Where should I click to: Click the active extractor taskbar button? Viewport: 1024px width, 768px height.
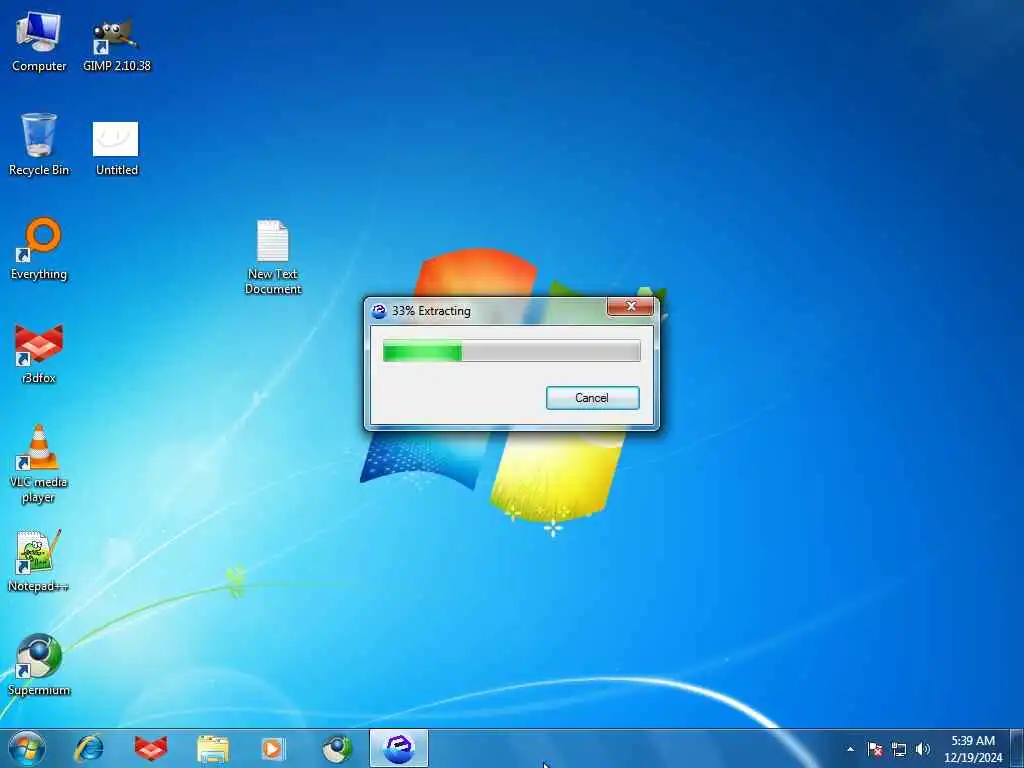point(399,748)
